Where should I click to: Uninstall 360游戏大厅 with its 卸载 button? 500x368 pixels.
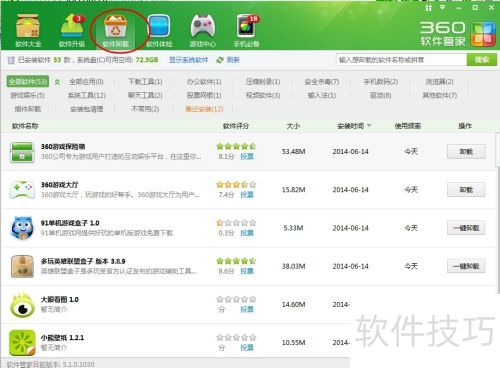(466, 190)
